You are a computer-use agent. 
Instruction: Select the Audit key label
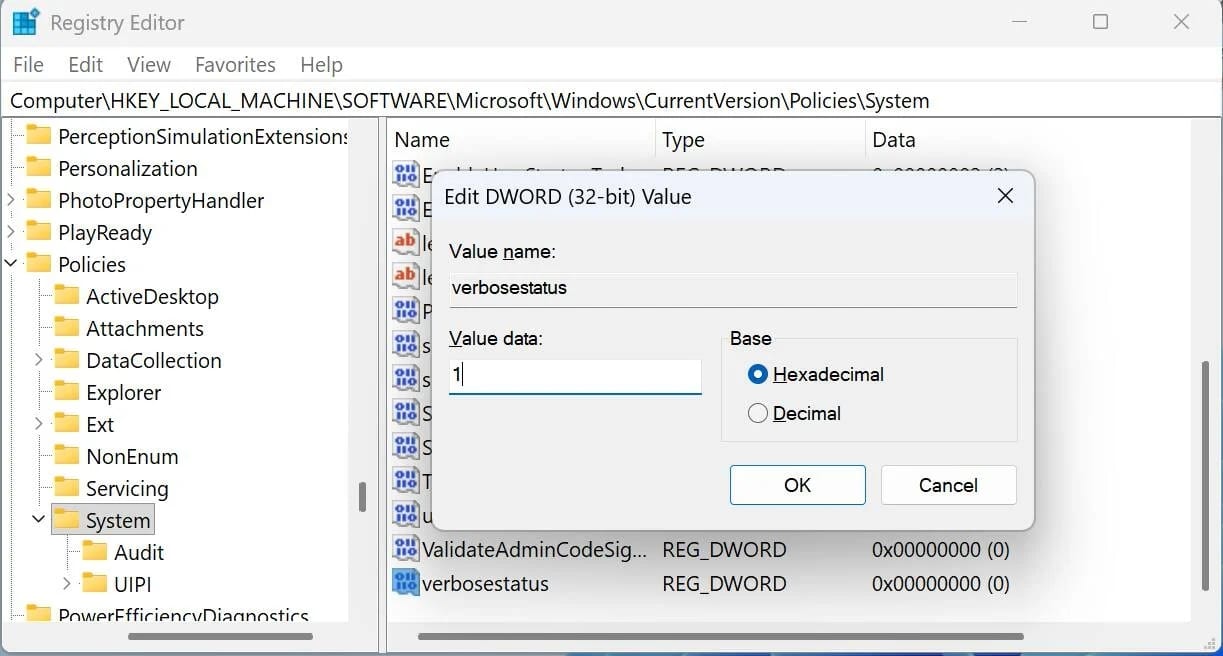pyautogui.click(x=139, y=552)
